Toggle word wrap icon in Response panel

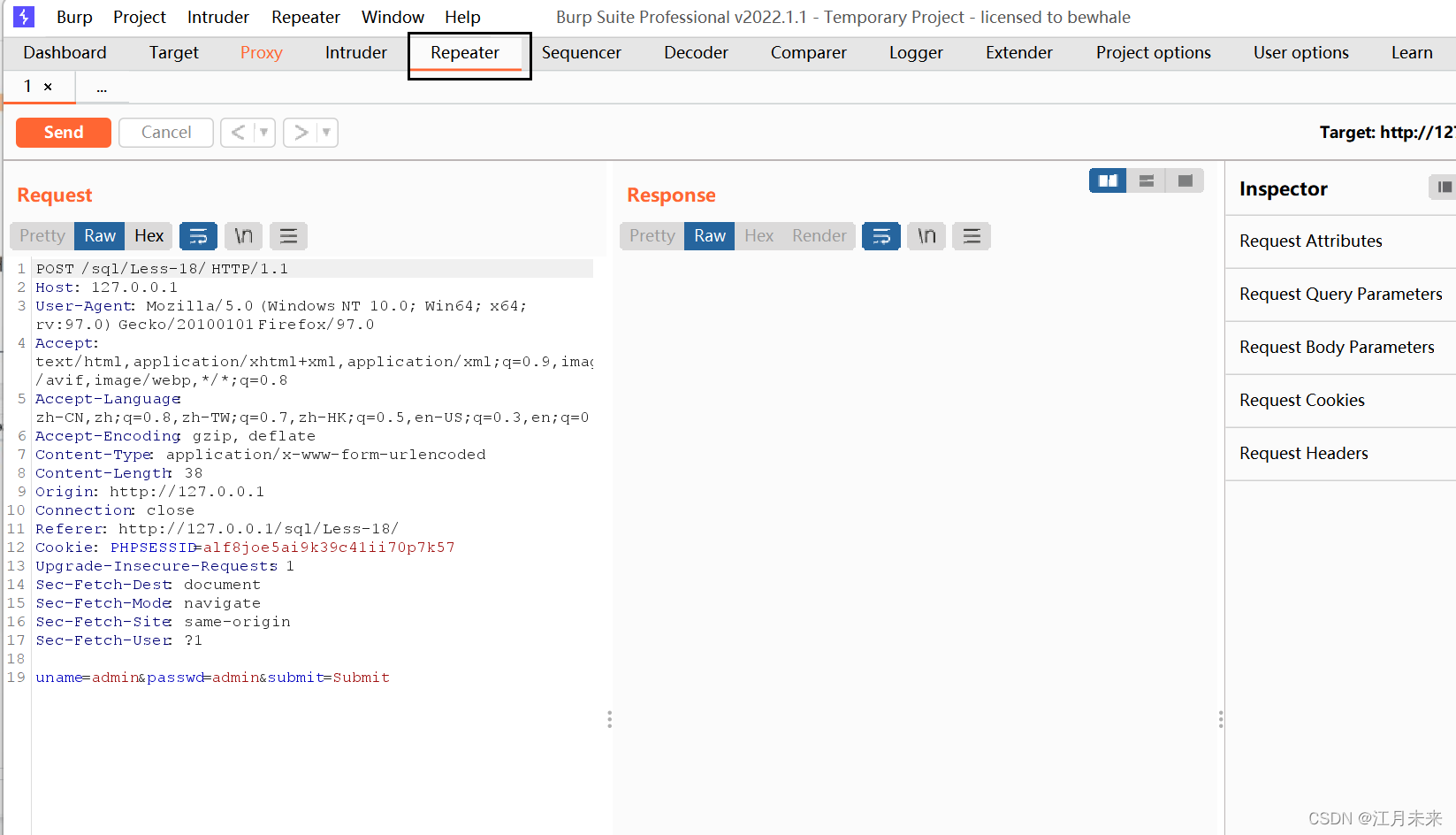click(x=881, y=236)
